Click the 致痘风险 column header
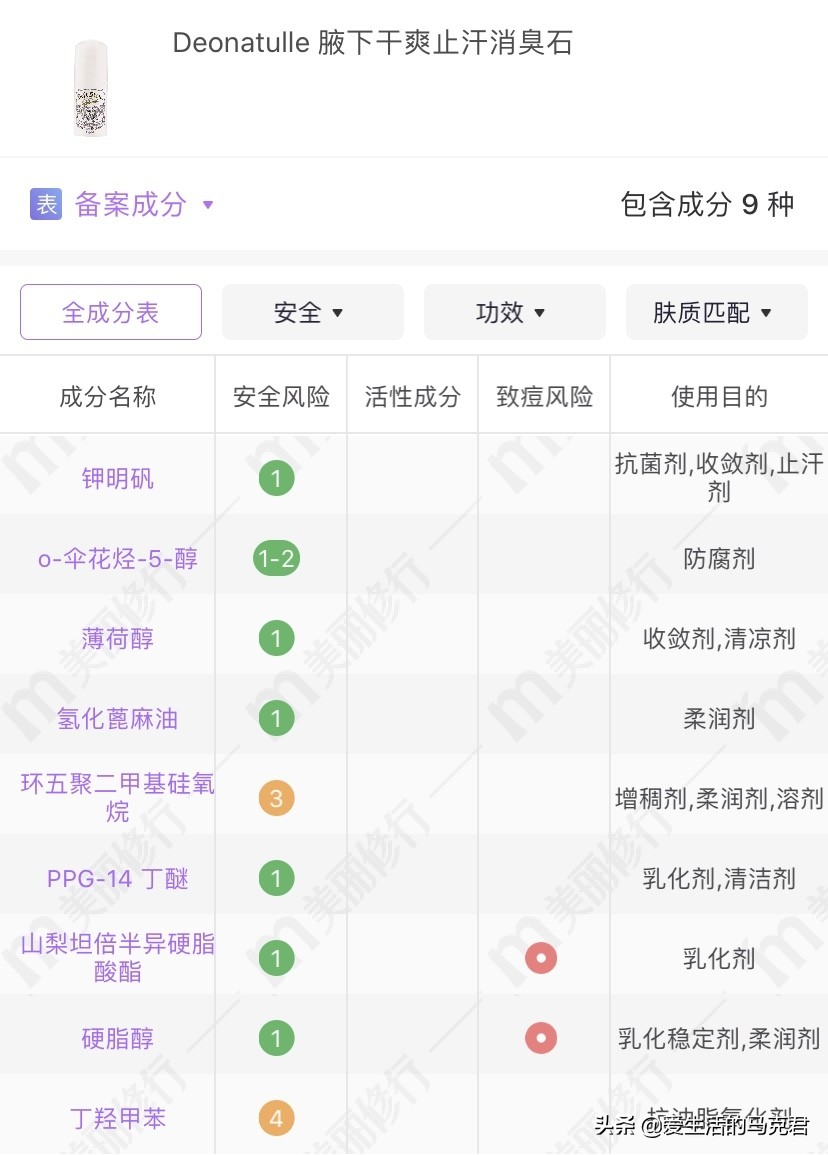This screenshot has height=1155, width=828. (x=543, y=395)
